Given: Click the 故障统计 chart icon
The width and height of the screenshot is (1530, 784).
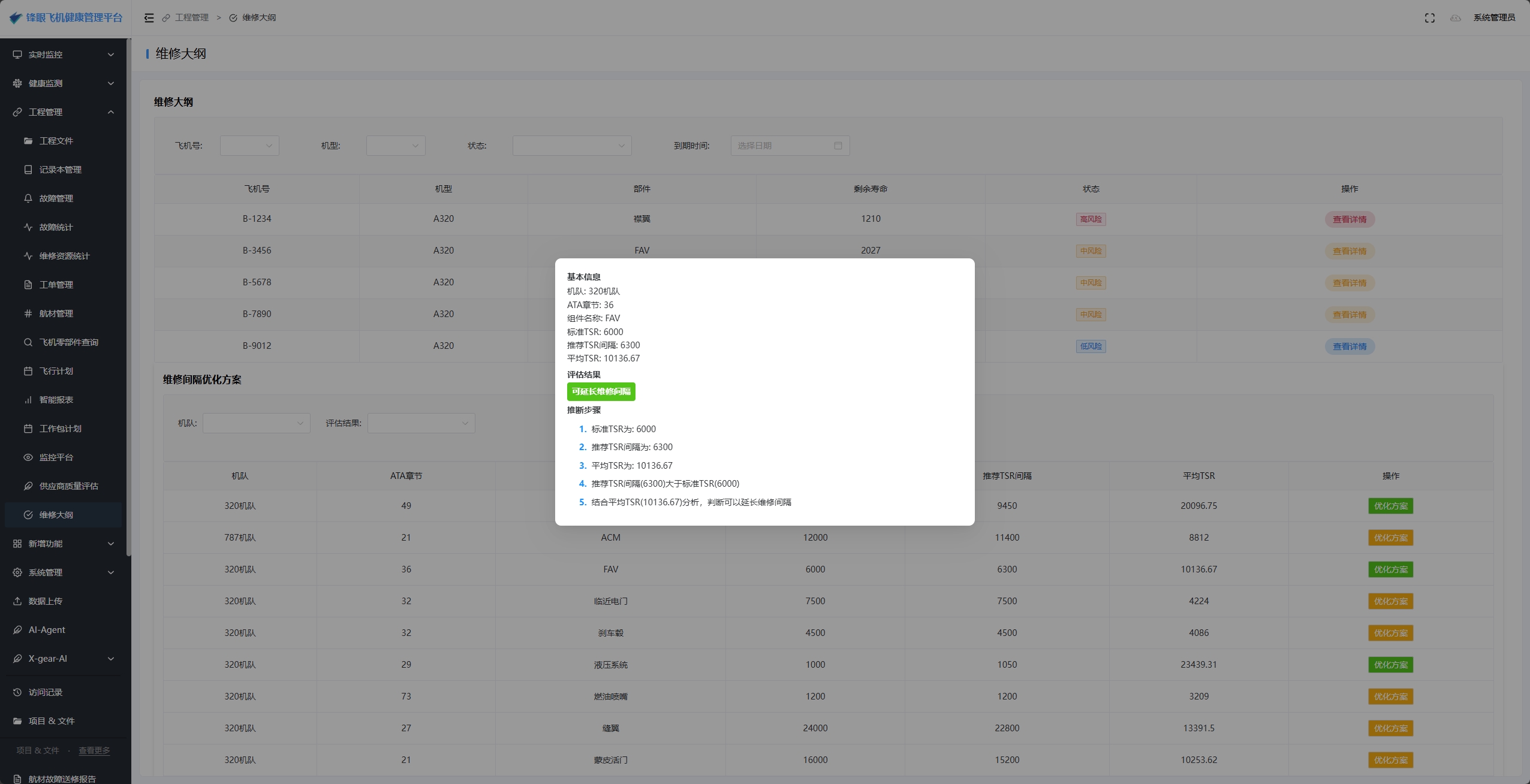Looking at the screenshot, I should (x=28, y=227).
